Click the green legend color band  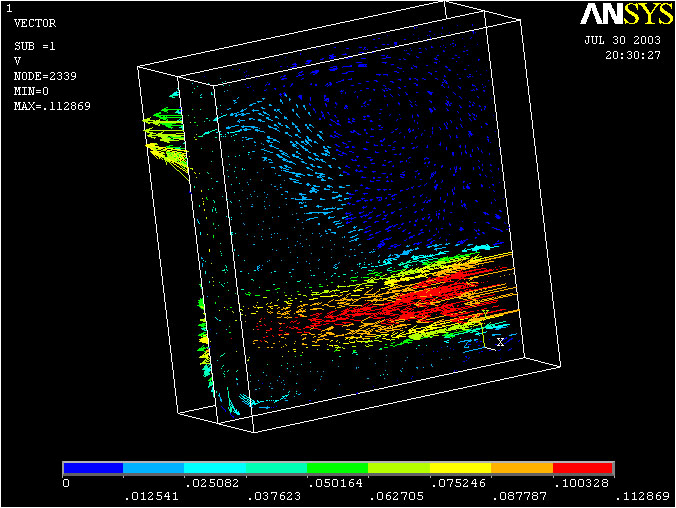(x=338, y=468)
